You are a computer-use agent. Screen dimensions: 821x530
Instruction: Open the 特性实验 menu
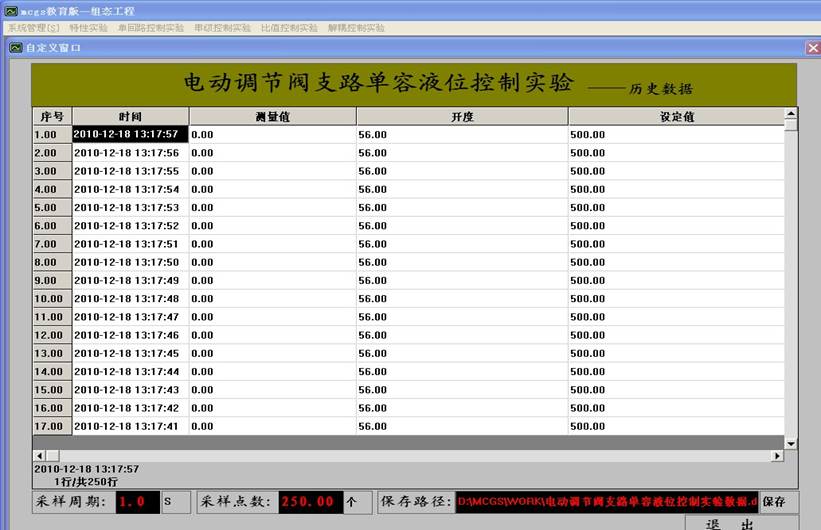click(88, 28)
